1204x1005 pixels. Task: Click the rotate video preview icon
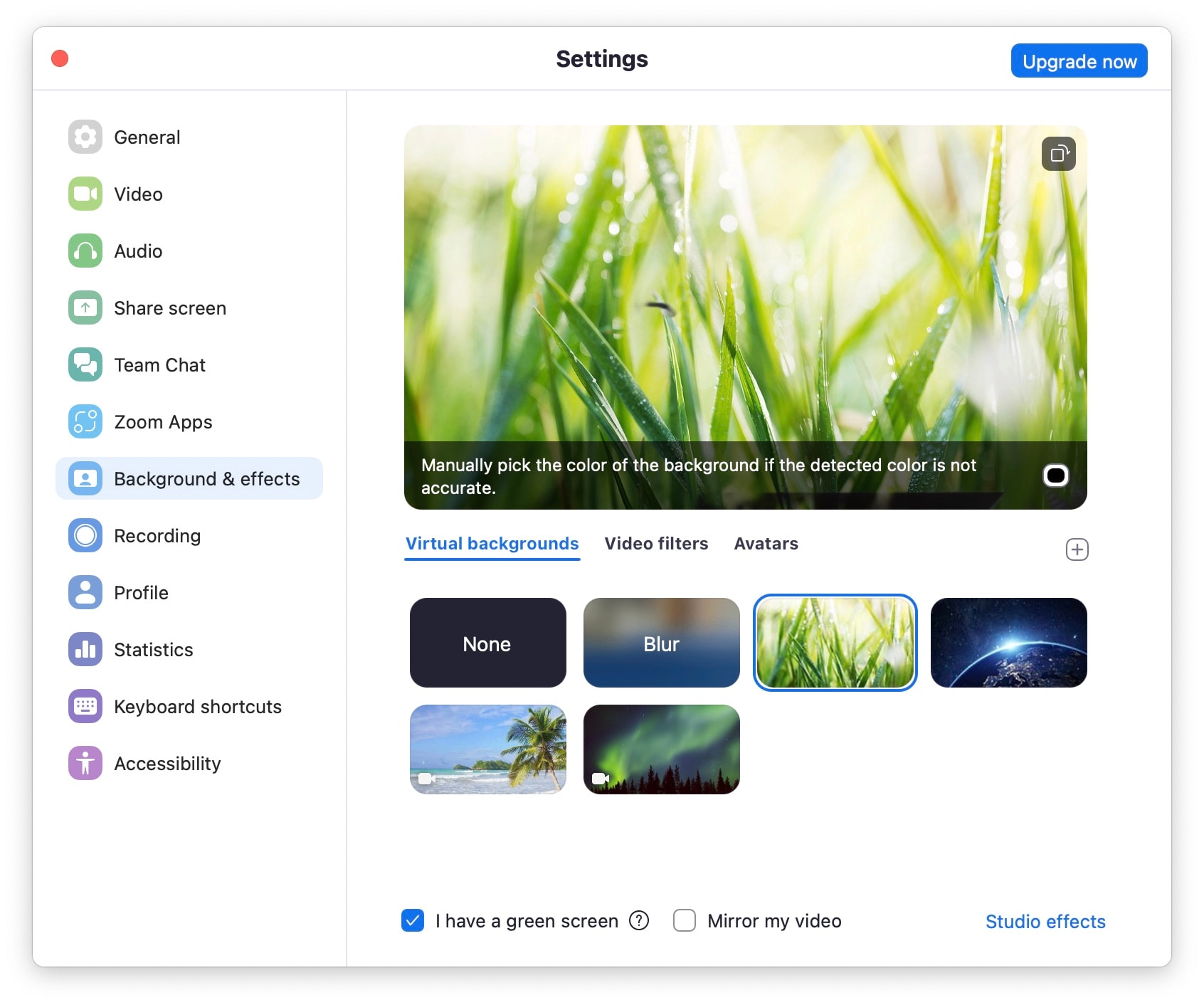click(x=1059, y=154)
